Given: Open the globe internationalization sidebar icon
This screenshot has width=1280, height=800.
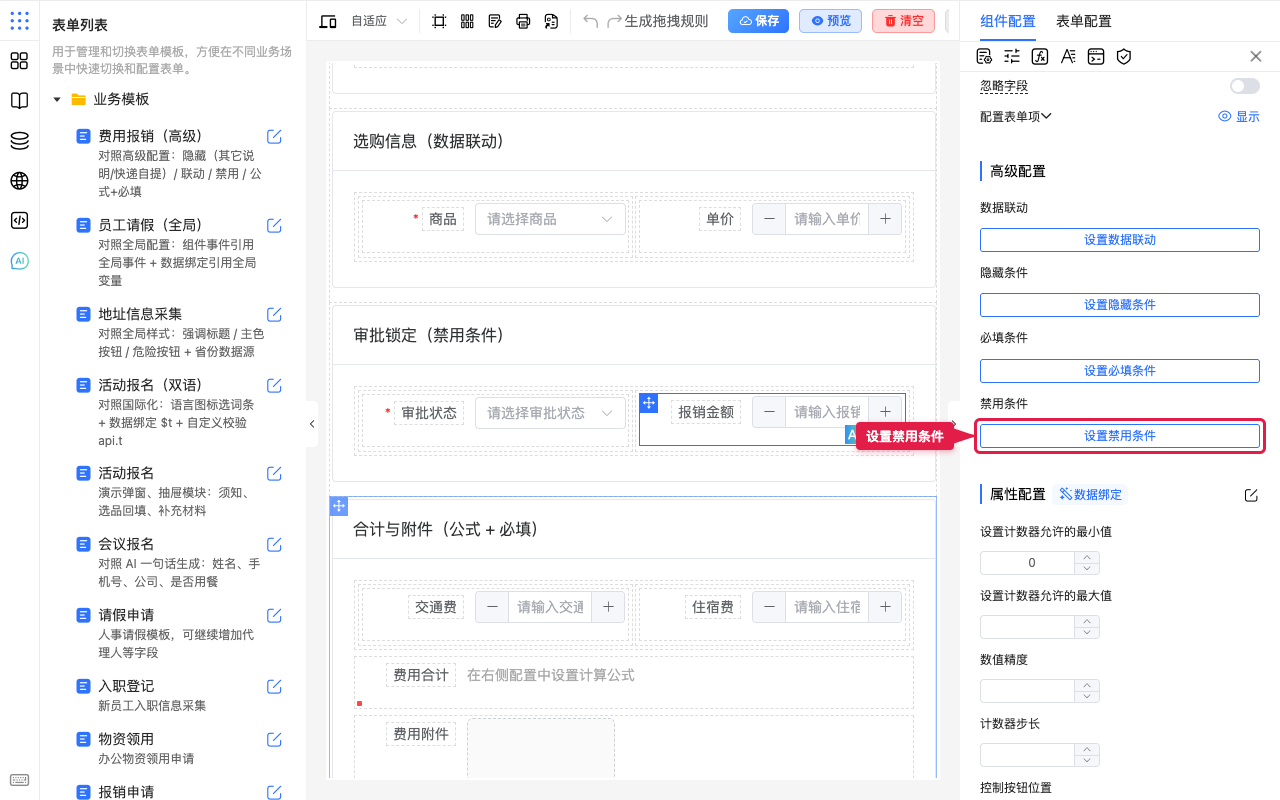Looking at the screenshot, I should [x=19, y=181].
